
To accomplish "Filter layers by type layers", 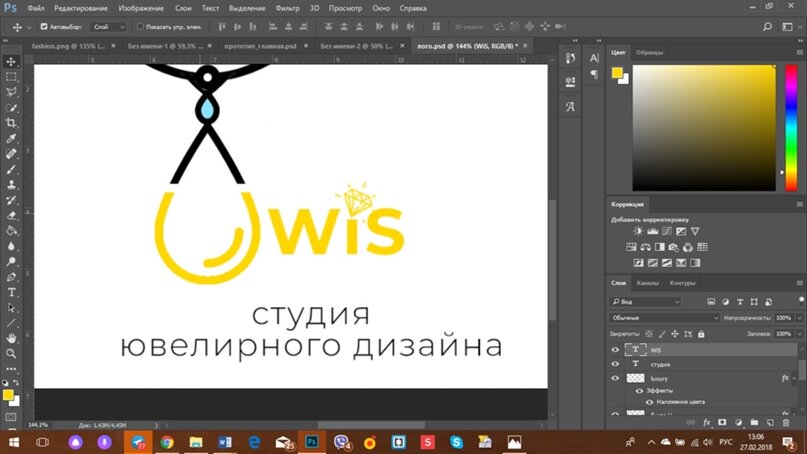I will click(740, 302).
